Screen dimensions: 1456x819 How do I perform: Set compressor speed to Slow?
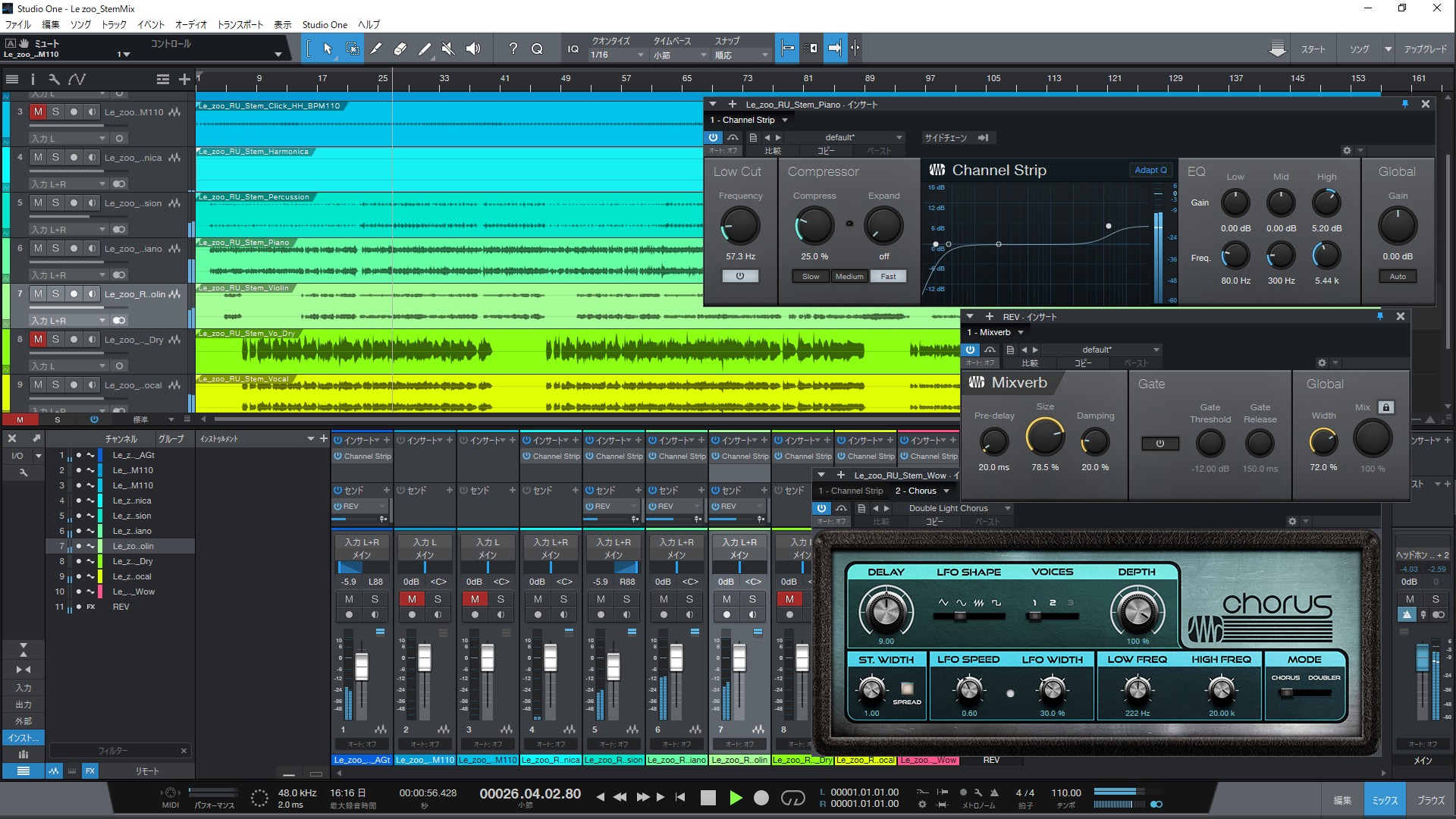coord(811,276)
